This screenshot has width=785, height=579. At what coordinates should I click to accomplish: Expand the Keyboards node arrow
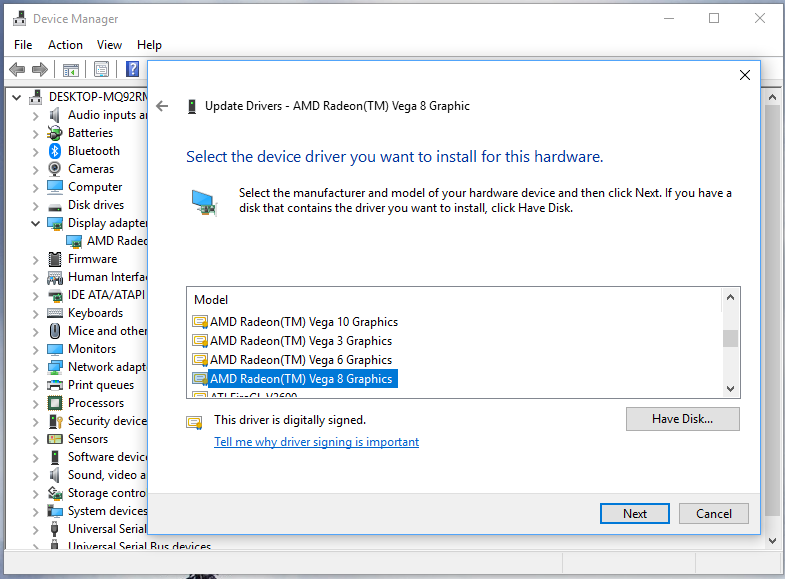35,314
